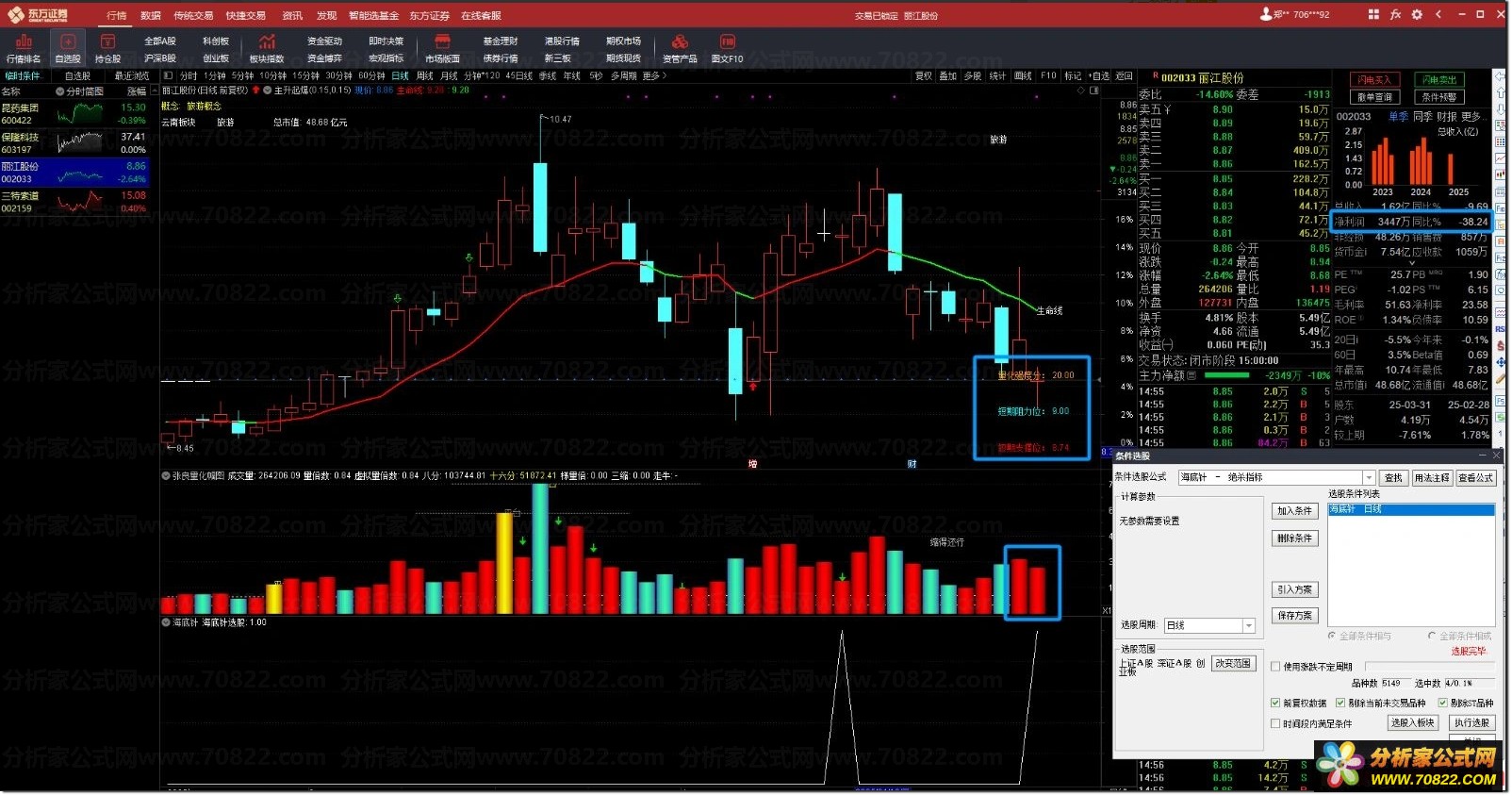The height and width of the screenshot is (795, 1512).
Task: Click 画线 drawing toolbar item
Action: pos(1023,75)
